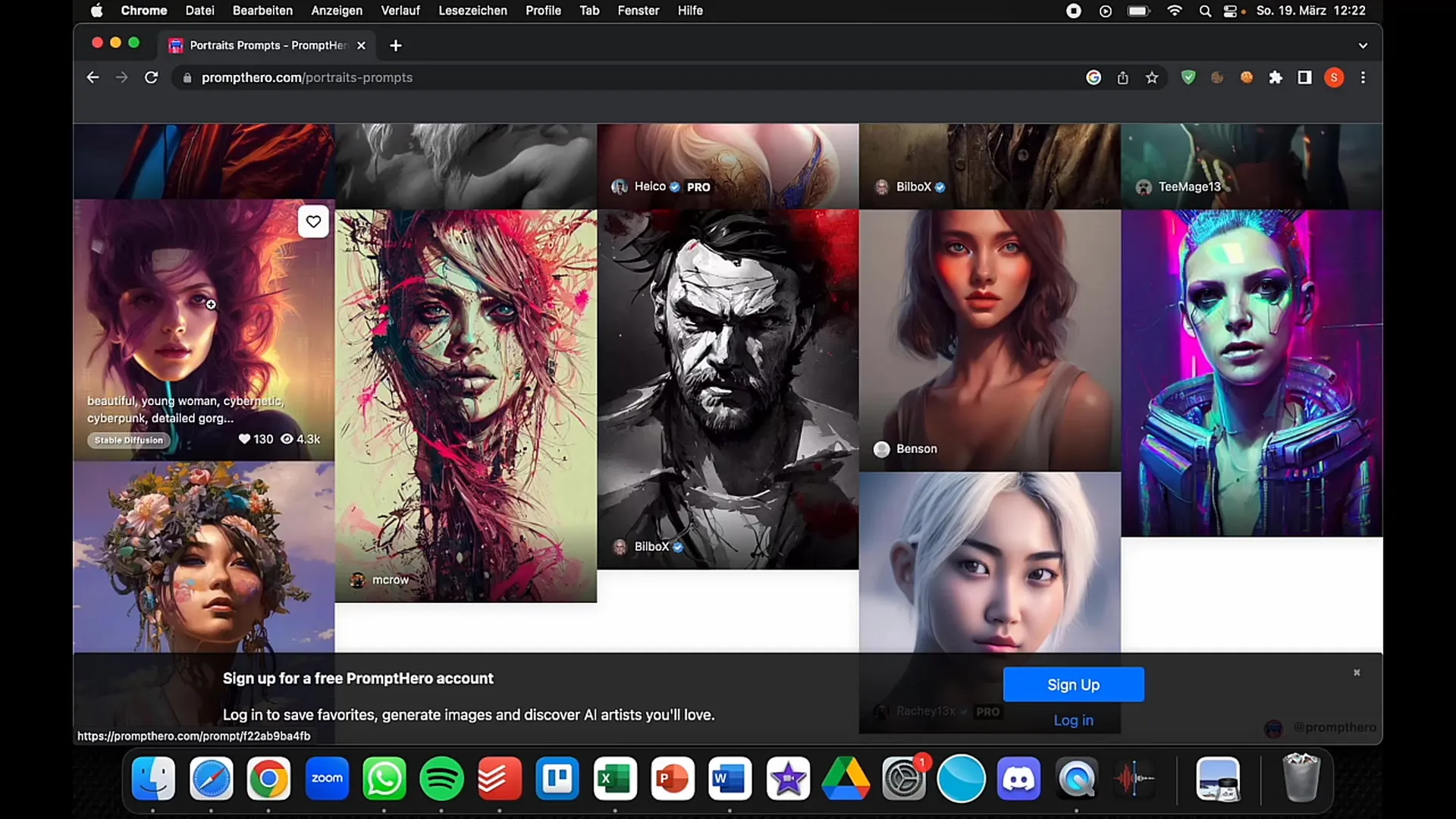Dismiss the sign up banner with X
The image size is (1456, 819).
(1357, 673)
